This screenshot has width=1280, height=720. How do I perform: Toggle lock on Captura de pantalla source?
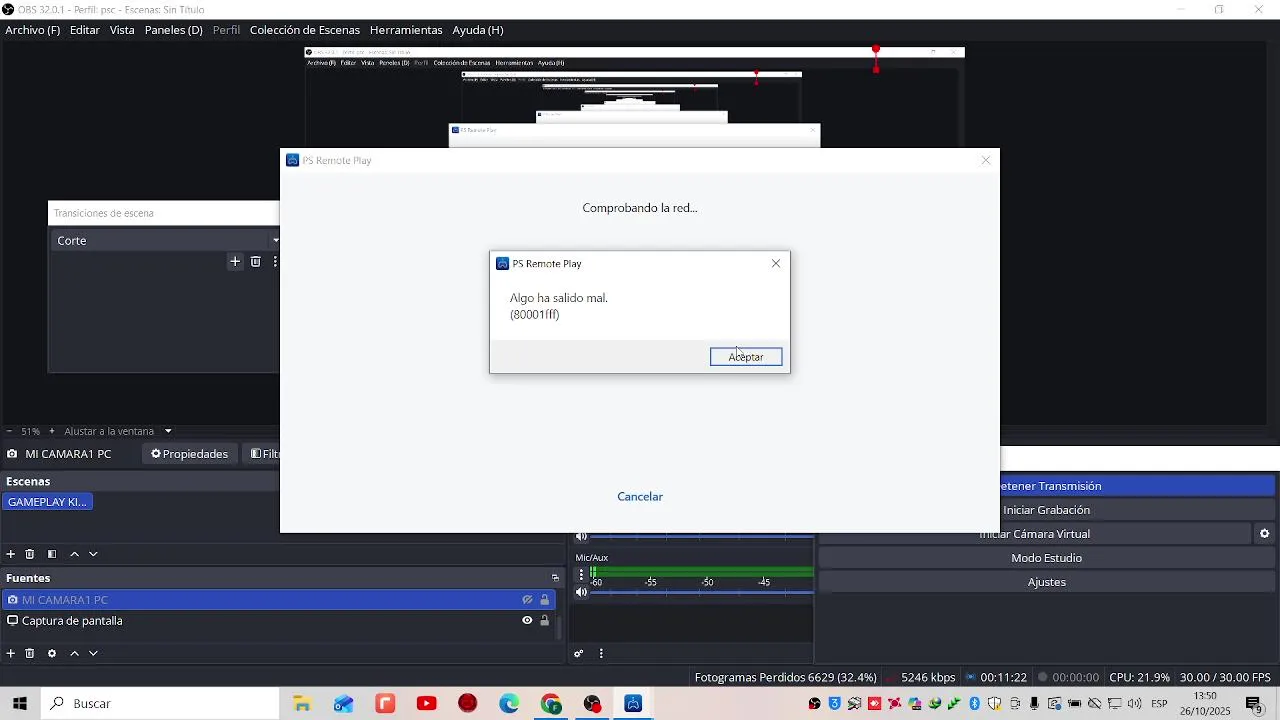pos(545,620)
